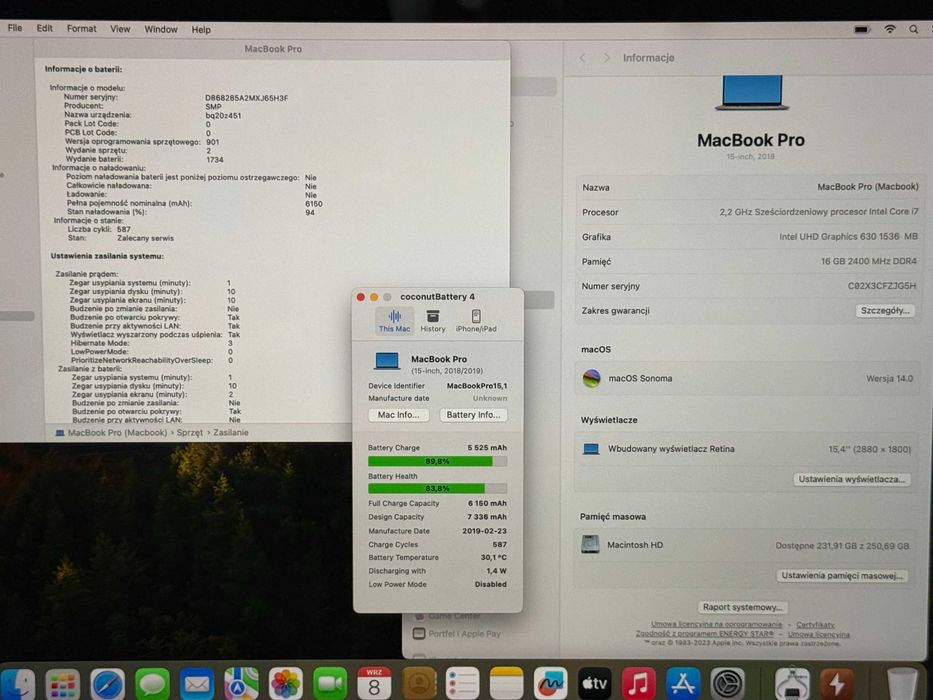Open the Mail app in Dock
The image size is (933, 700).
(196, 683)
